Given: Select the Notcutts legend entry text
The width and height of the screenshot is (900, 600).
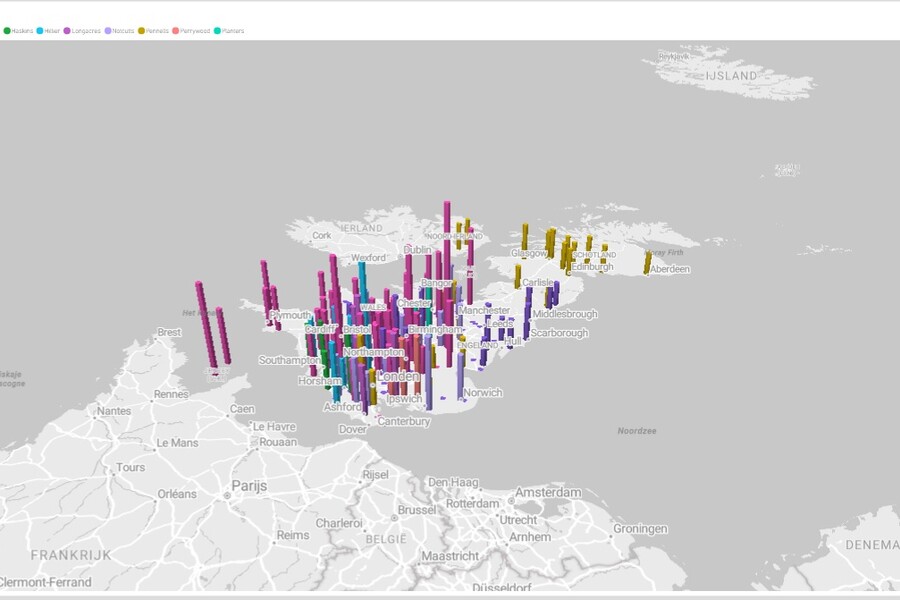Looking at the screenshot, I should coord(124,31).
